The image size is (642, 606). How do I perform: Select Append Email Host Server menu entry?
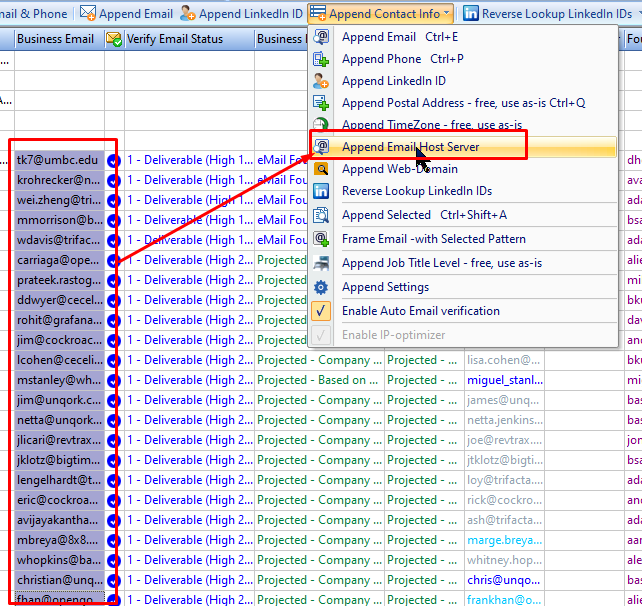pyautogui.click(x=463, y=147)
